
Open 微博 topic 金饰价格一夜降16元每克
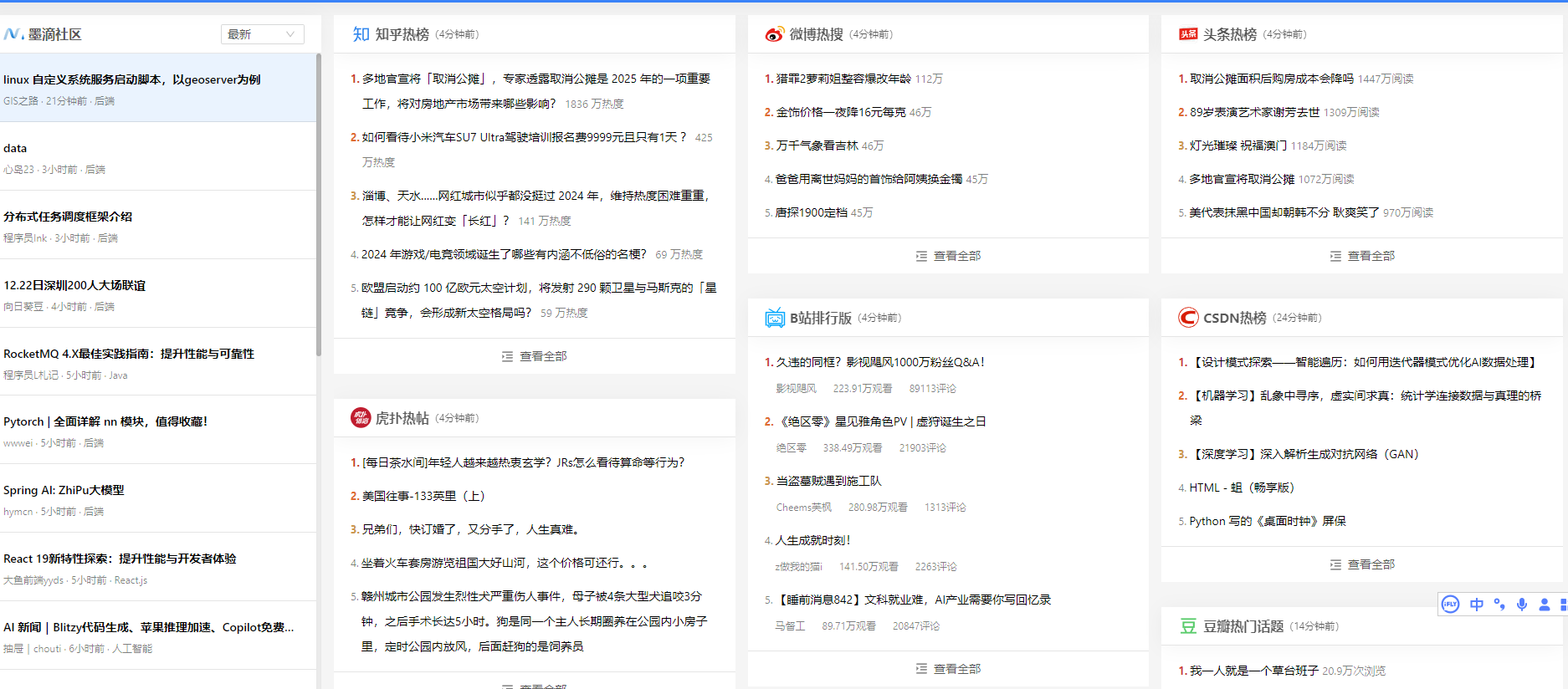coord(841,112)
